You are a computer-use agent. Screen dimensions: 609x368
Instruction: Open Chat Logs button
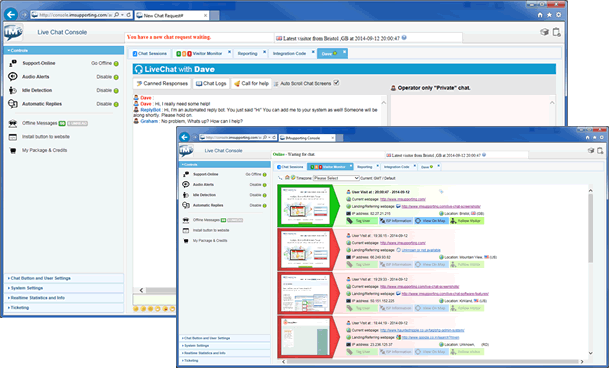(211, 84)
